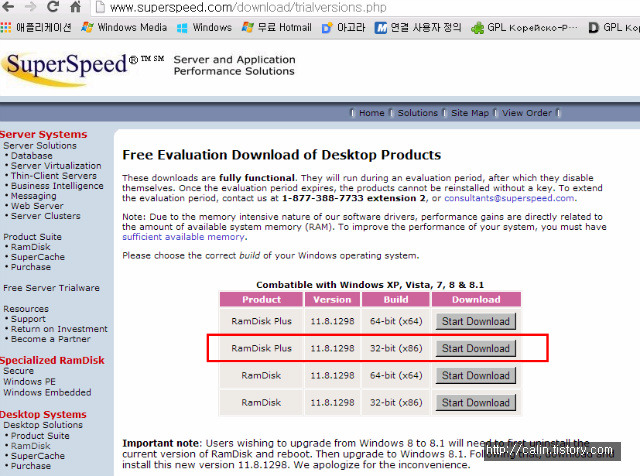Open Specialized RamDisk sidebar heading

click(x=52, y=360)
